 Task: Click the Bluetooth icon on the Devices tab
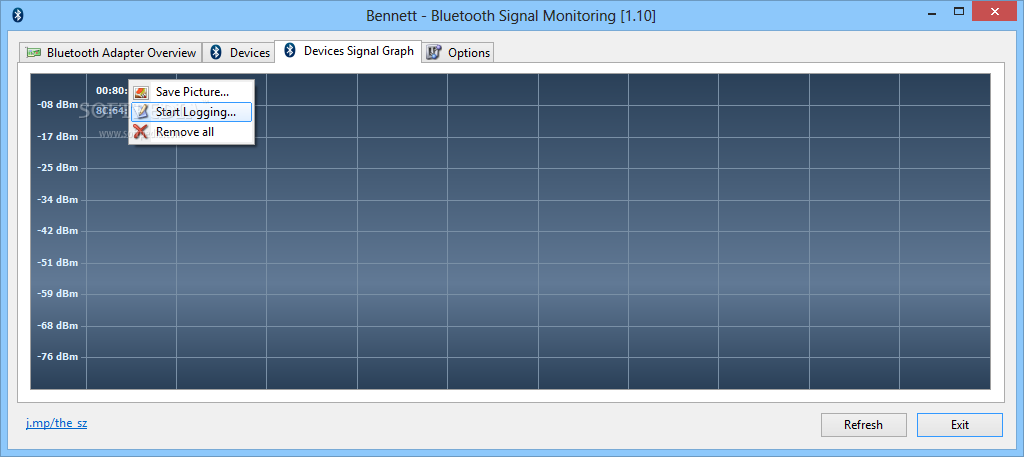coord(217,52)
